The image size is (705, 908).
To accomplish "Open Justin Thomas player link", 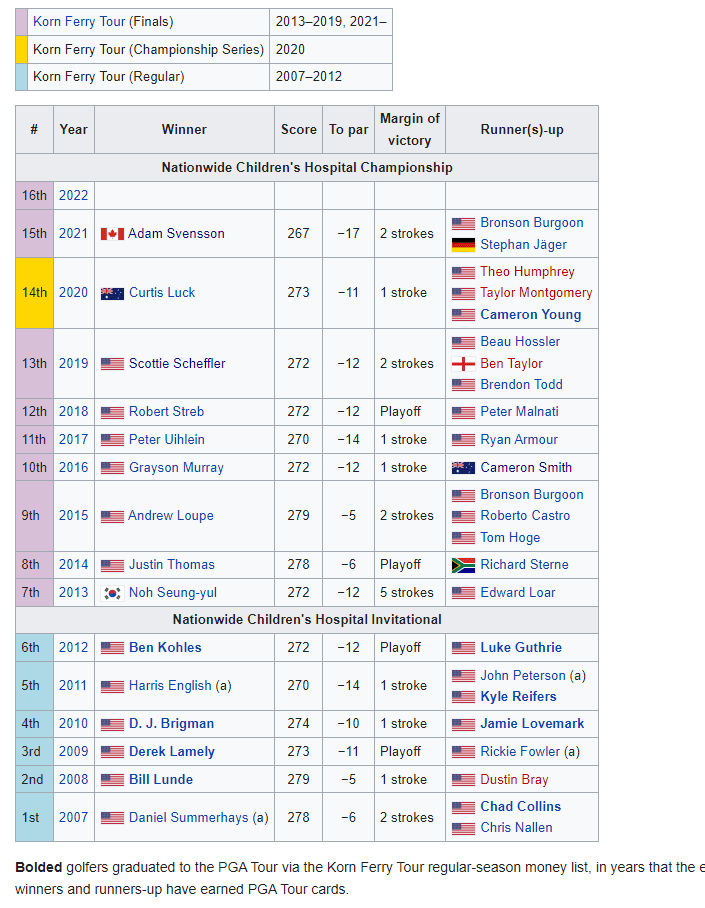I will click(171, 565).
